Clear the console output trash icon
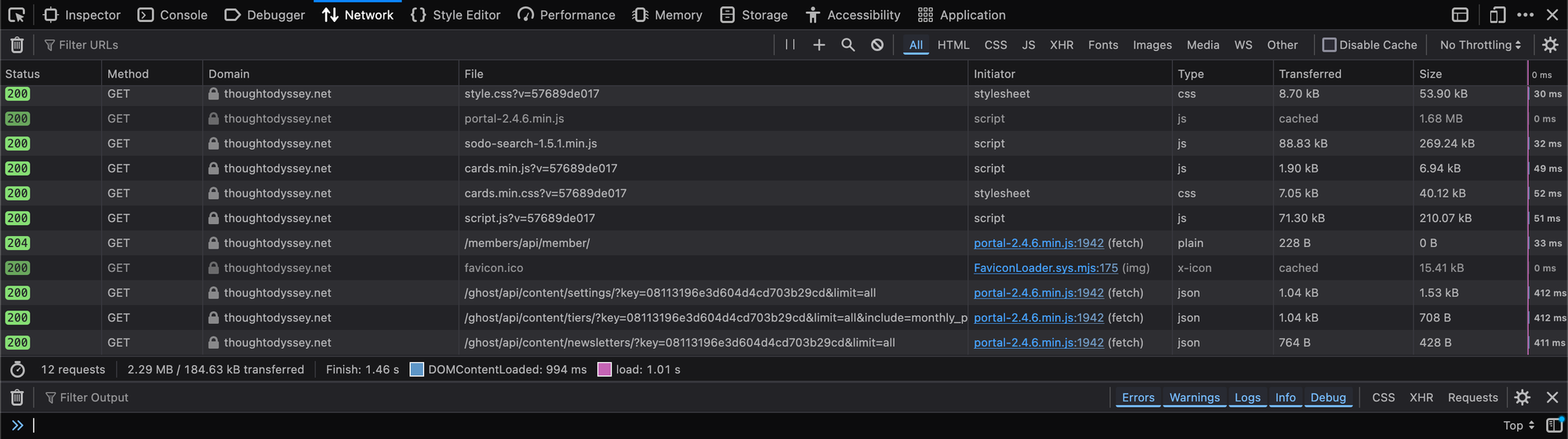This screenshot has width=1568, height=439. [x=17, y=397]
